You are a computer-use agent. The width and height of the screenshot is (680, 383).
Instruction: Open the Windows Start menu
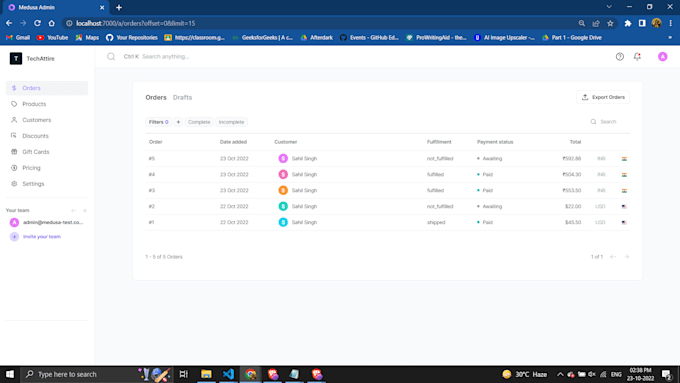10,374
